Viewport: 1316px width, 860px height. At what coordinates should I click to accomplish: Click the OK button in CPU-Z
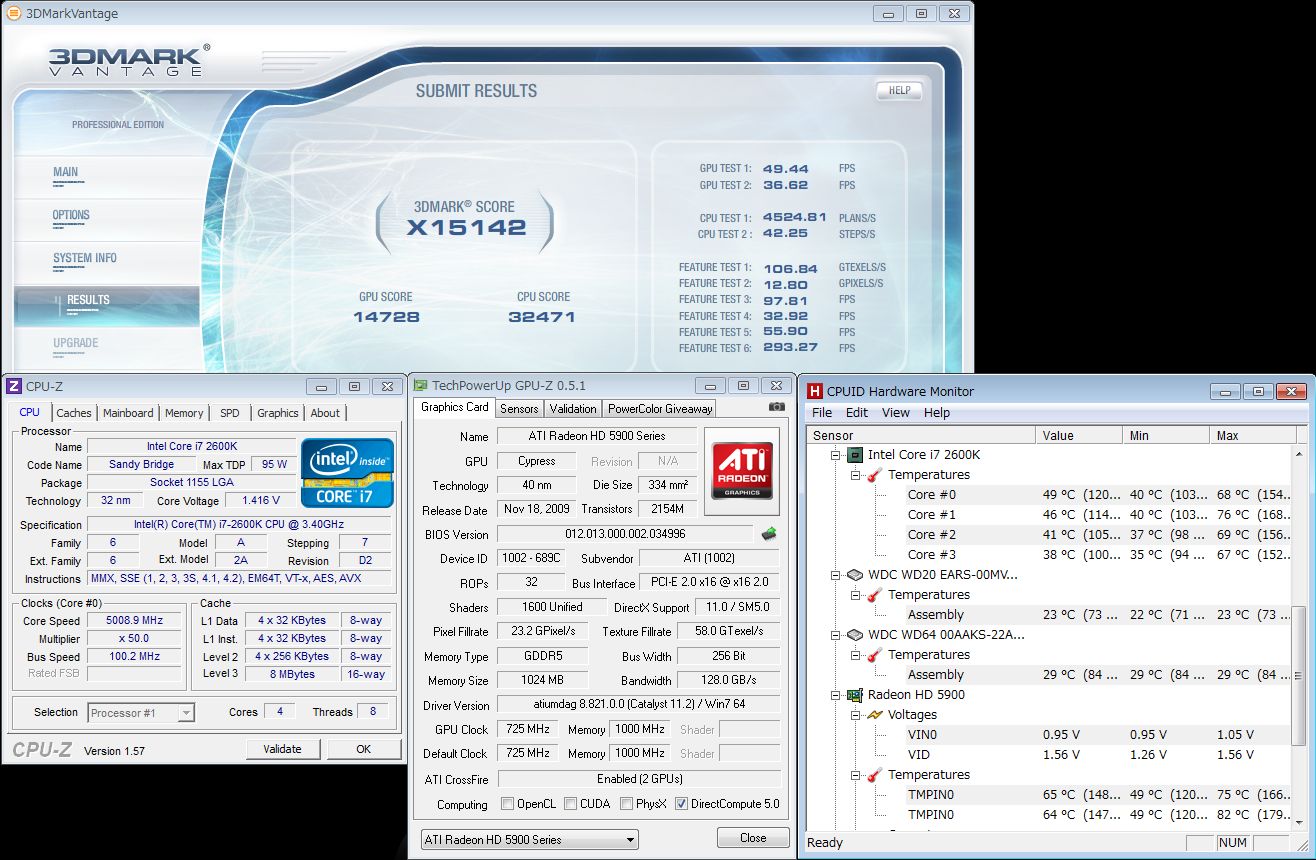pos(364,748)
